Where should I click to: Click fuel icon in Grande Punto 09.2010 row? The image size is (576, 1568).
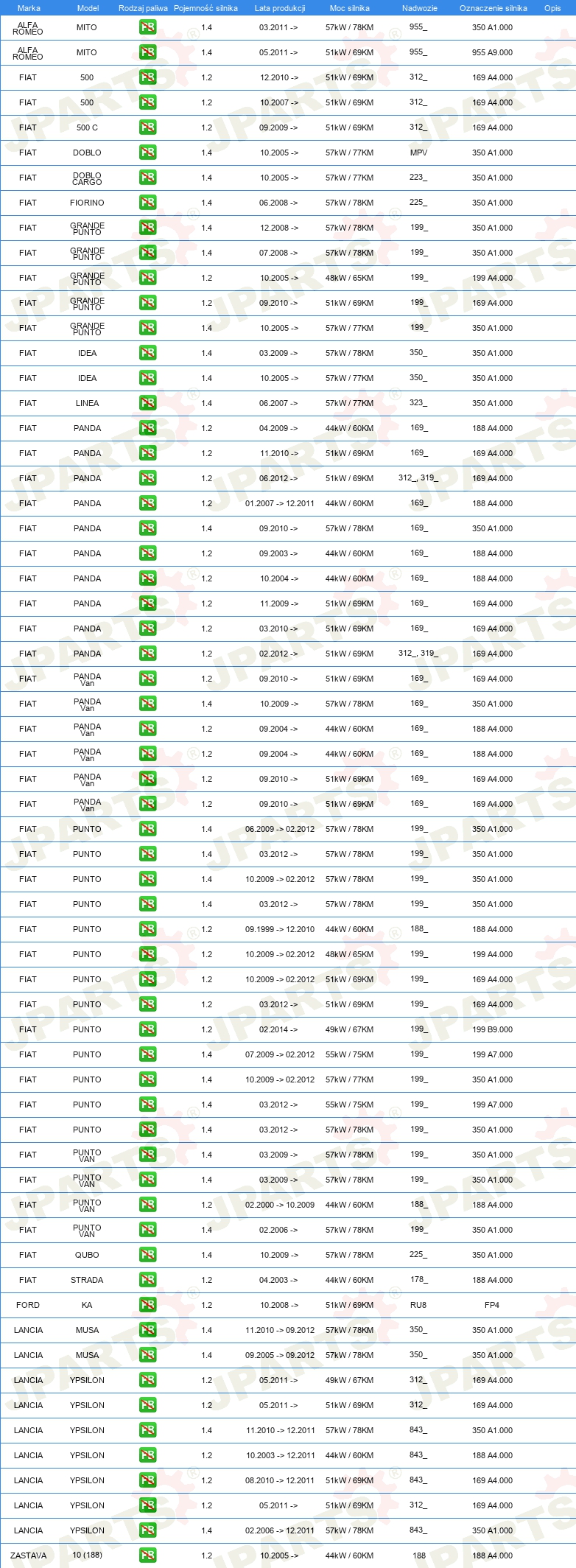[x=147, y=303]
